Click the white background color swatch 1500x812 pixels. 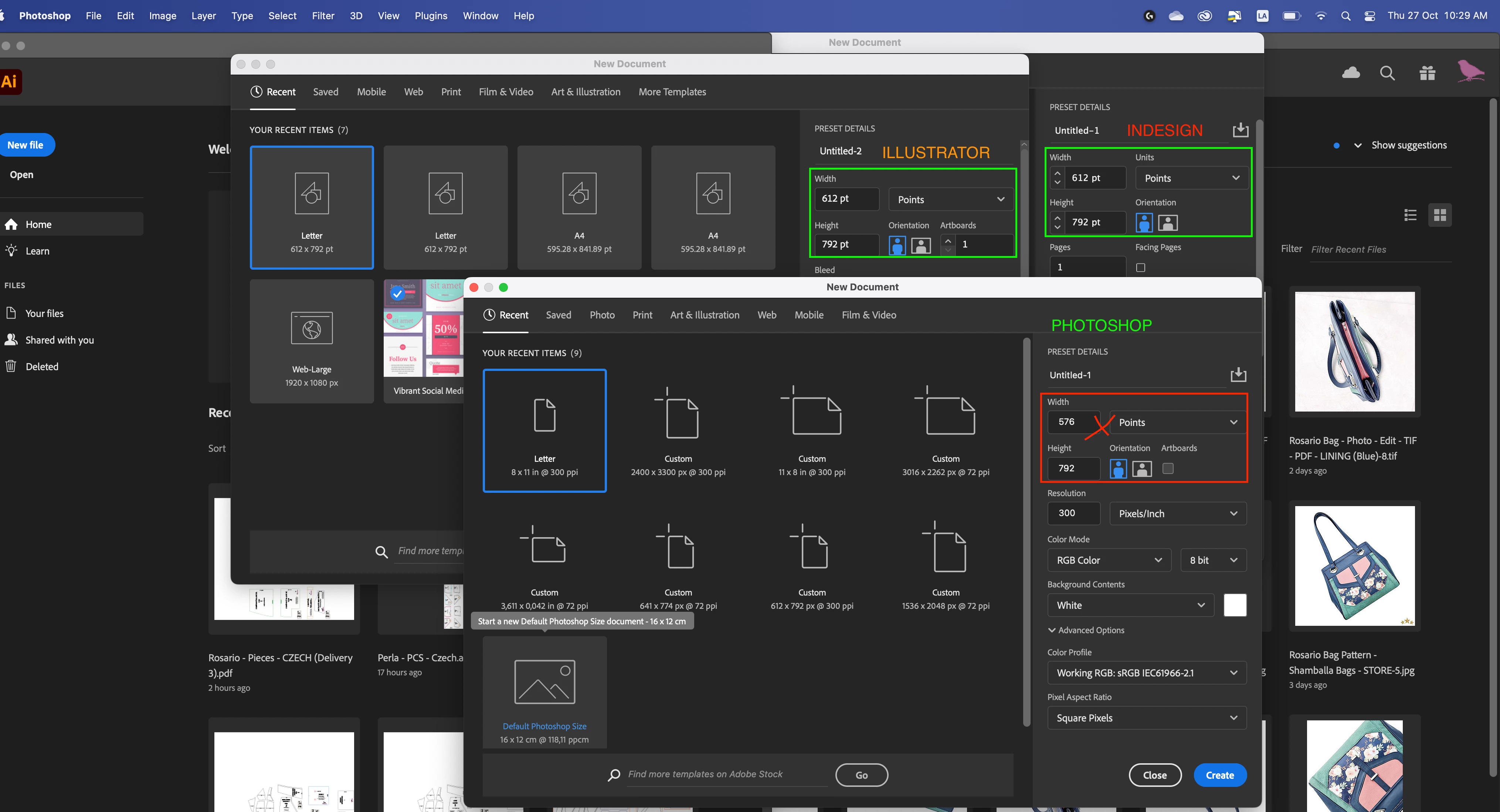(x=1235, y=605)
